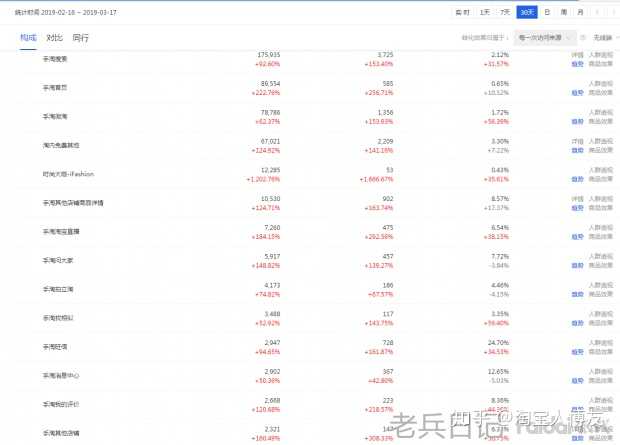620x445 pixels.
Task: Go to previous date period arrow
Action: 598,12
